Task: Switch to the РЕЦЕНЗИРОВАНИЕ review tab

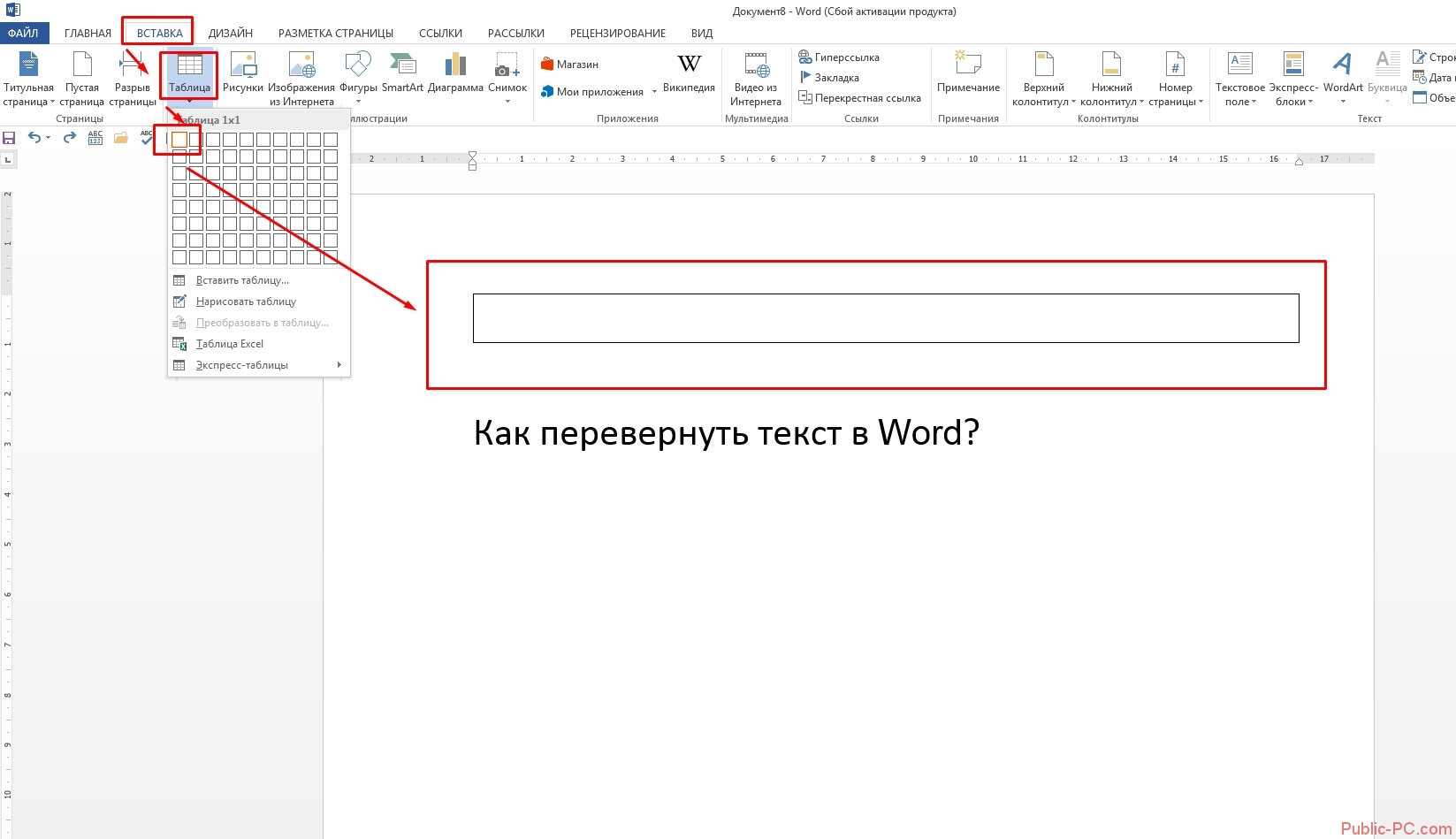Action: point(618,34)
